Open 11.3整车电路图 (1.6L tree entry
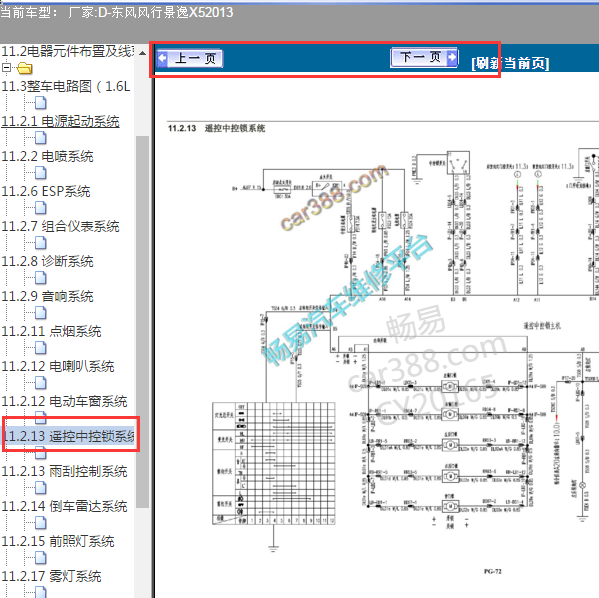The width and height of the screenshot is (599, 598). pos(66,86)
